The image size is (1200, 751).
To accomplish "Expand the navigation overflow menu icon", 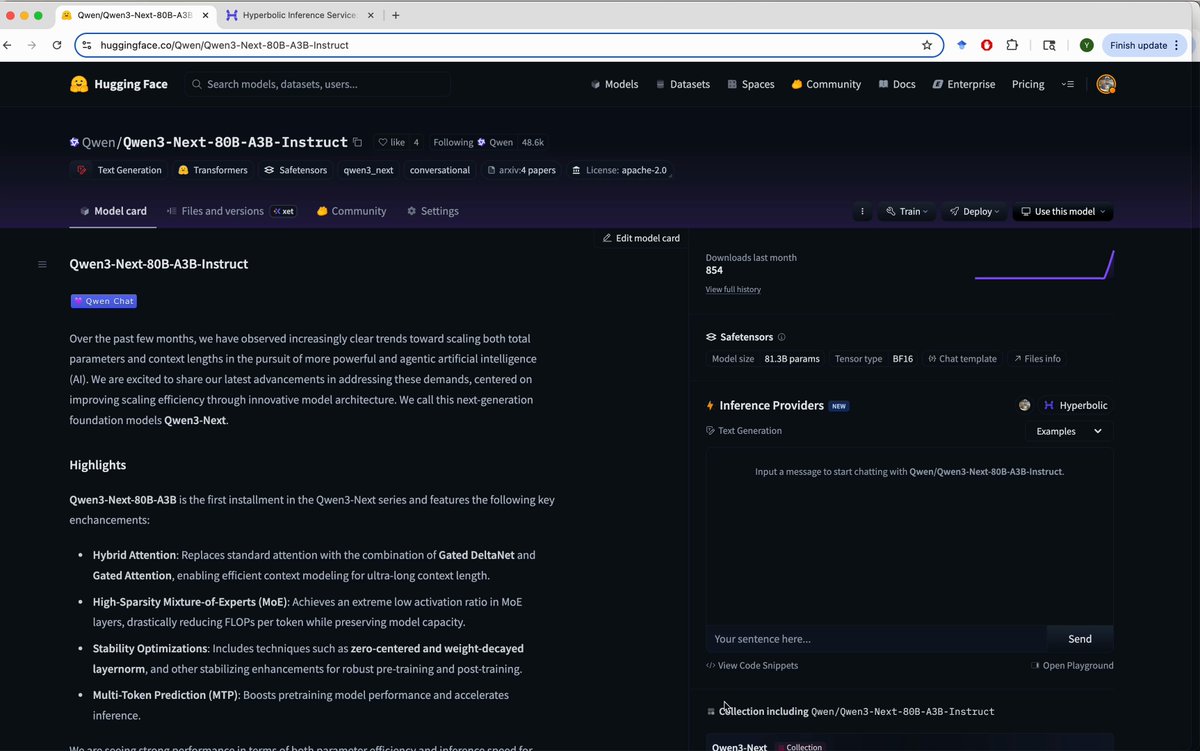I will (x=1068, y=85).
